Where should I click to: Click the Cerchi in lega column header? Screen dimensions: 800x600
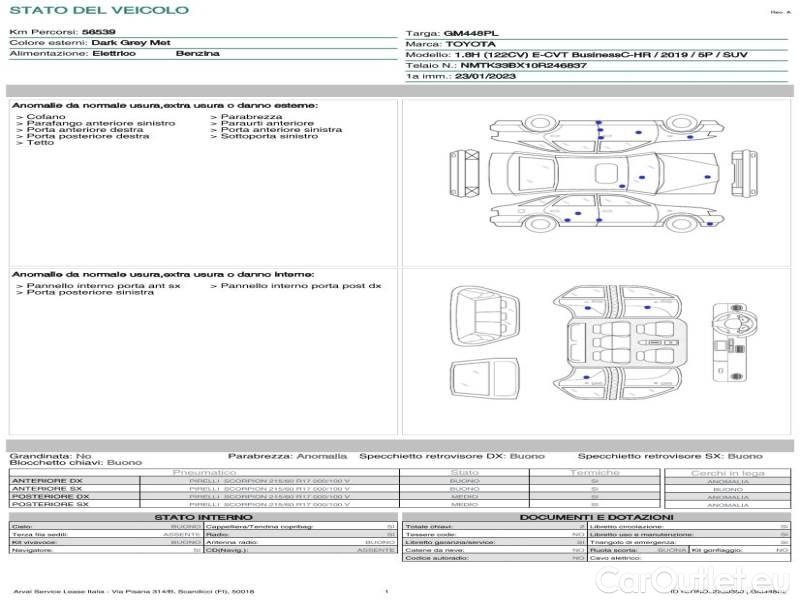727,472
